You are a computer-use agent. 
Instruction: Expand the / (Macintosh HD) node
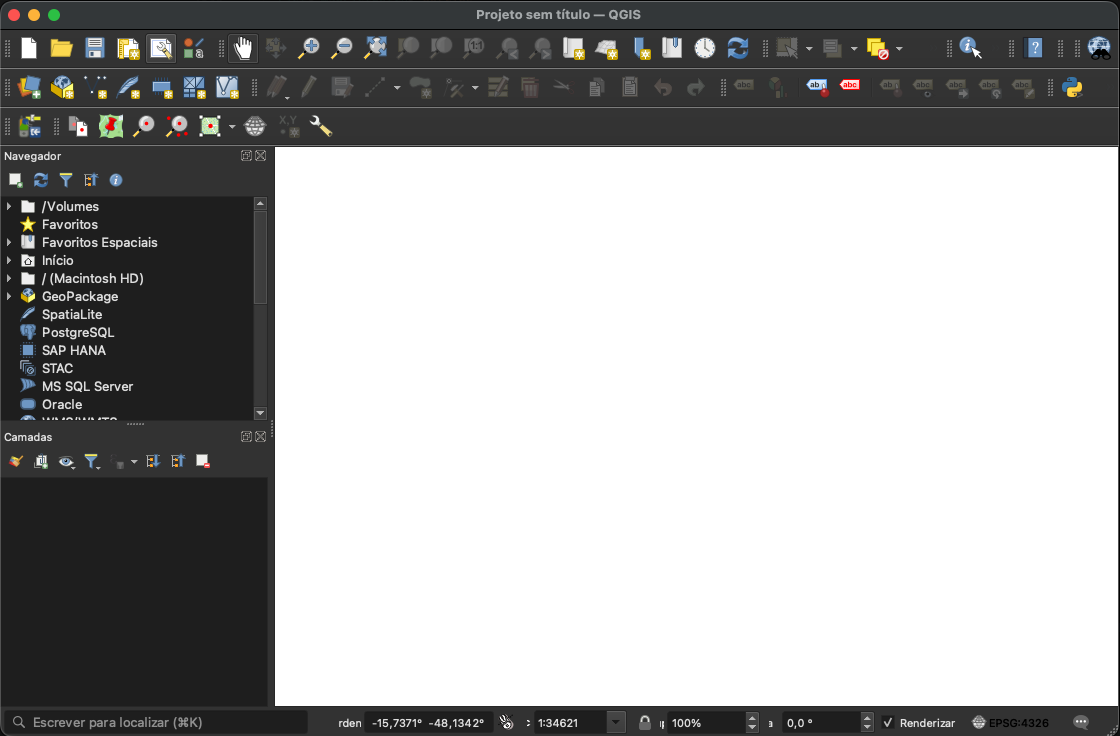pos(9,278)
